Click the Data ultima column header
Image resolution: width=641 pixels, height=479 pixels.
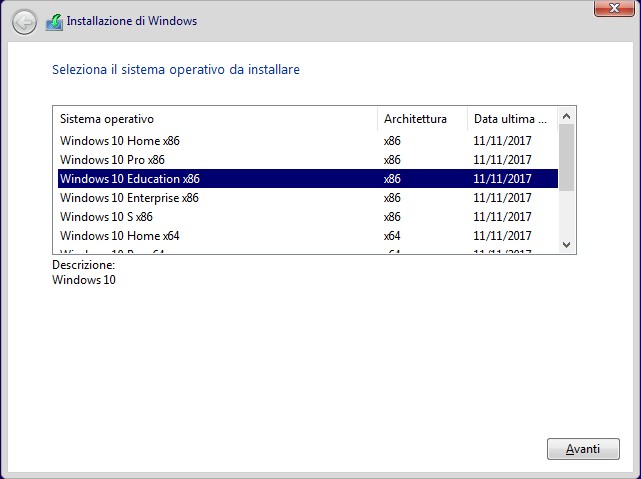512,119
